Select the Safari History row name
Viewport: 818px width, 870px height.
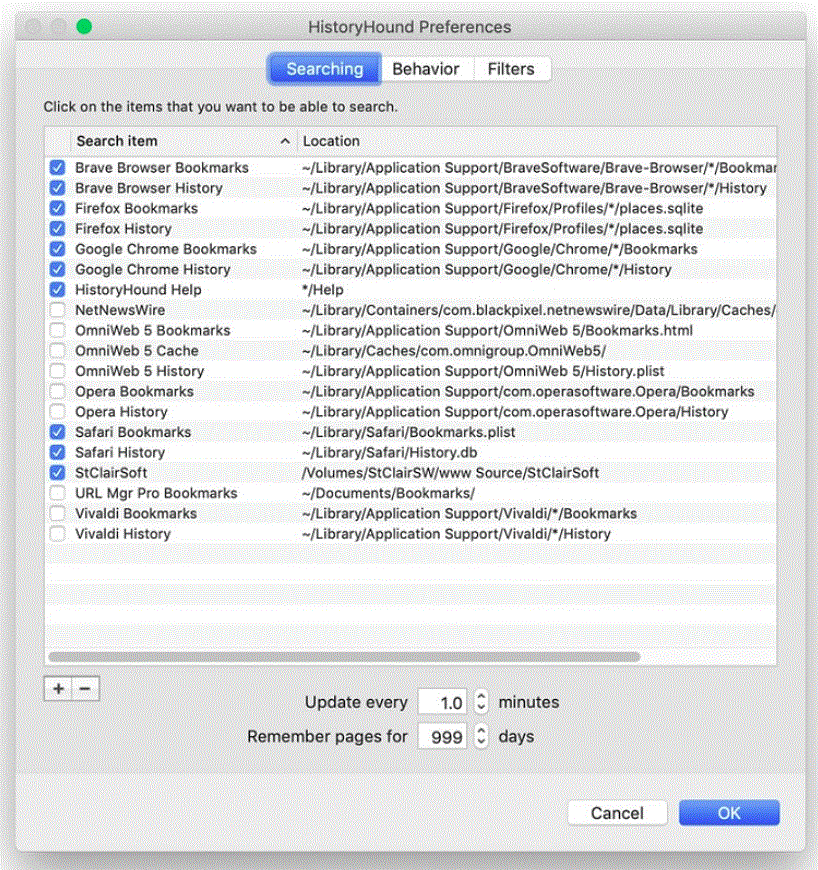[120, 452]
